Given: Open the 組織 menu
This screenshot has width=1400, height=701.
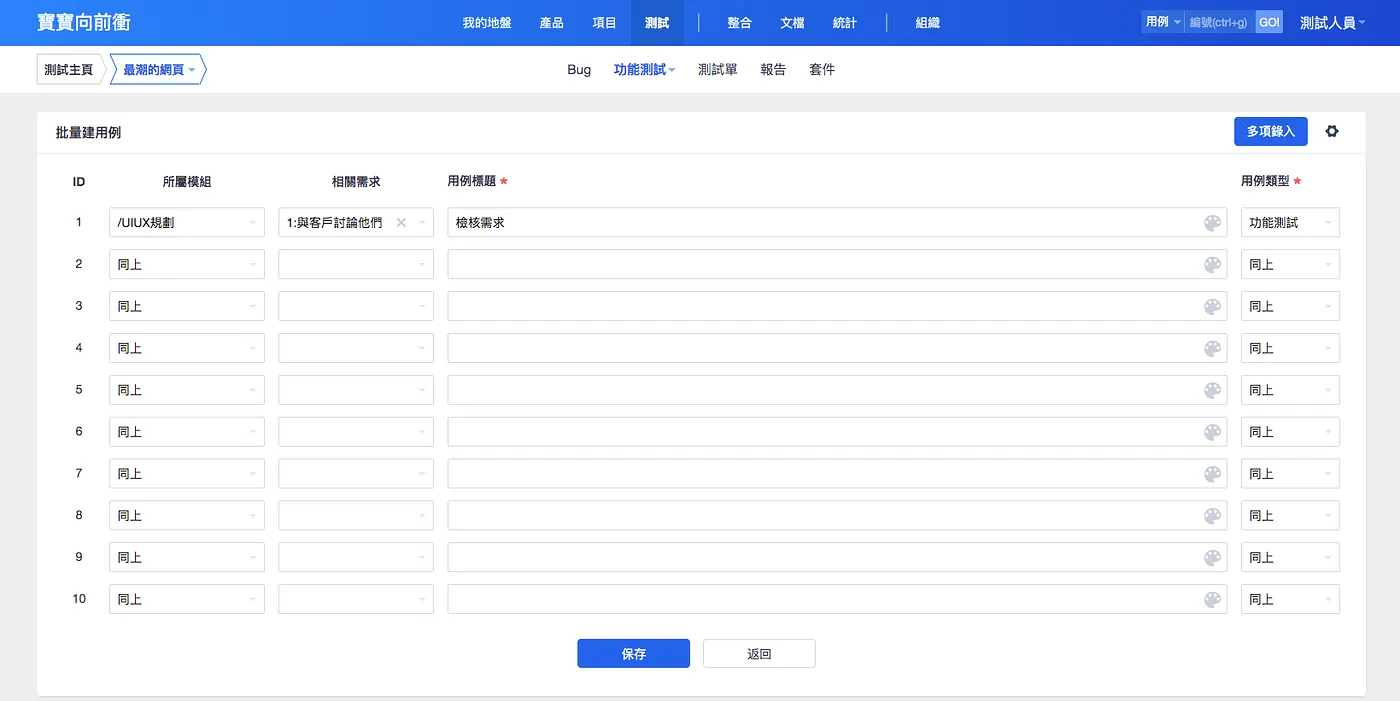Looking at the screenshot, I should click(928, 23).
